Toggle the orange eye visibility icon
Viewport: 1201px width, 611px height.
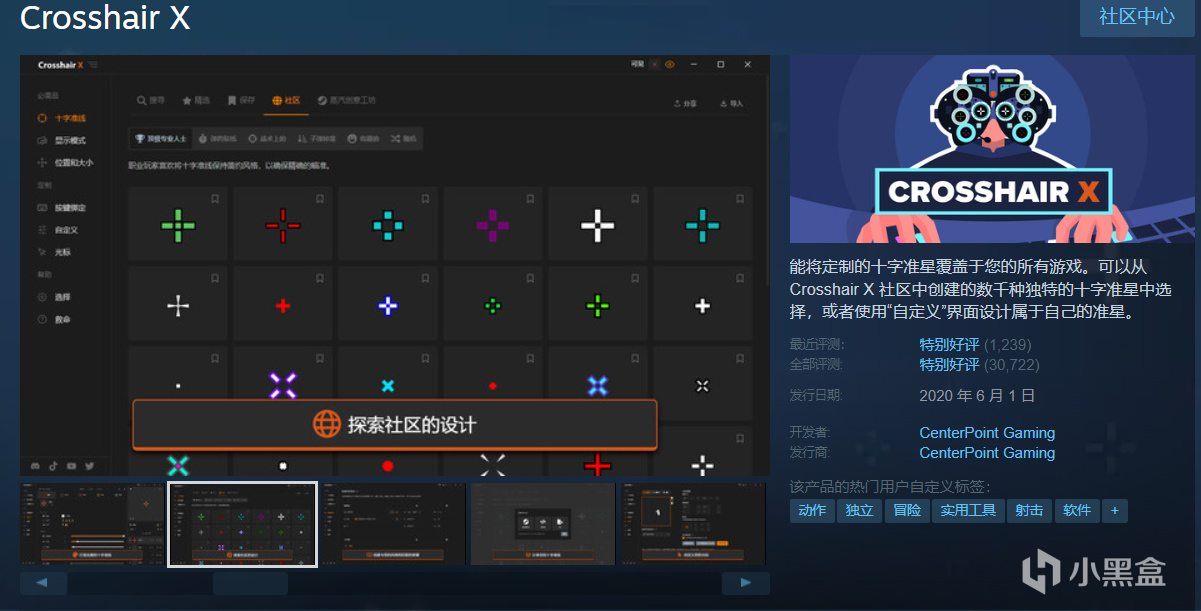click(x=670, y=65)
